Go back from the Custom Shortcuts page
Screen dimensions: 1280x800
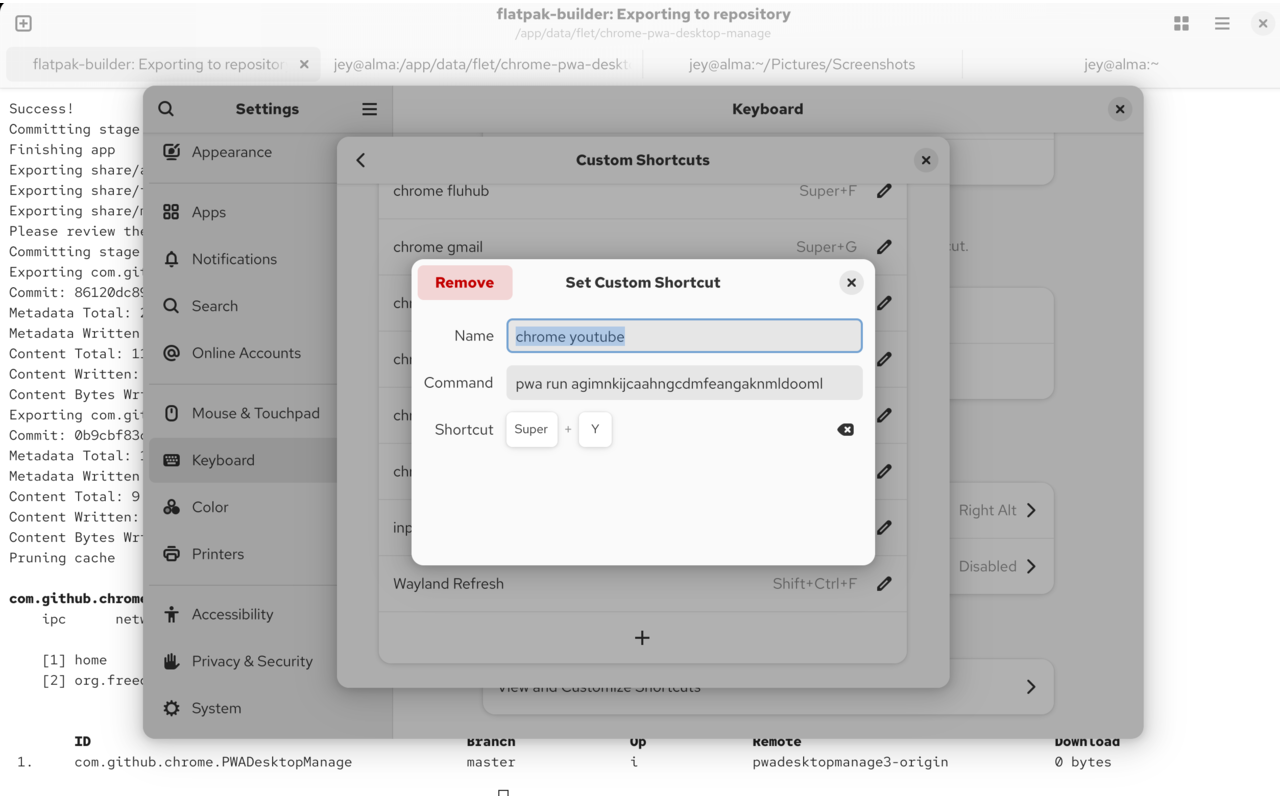click(x=361, y=160)
